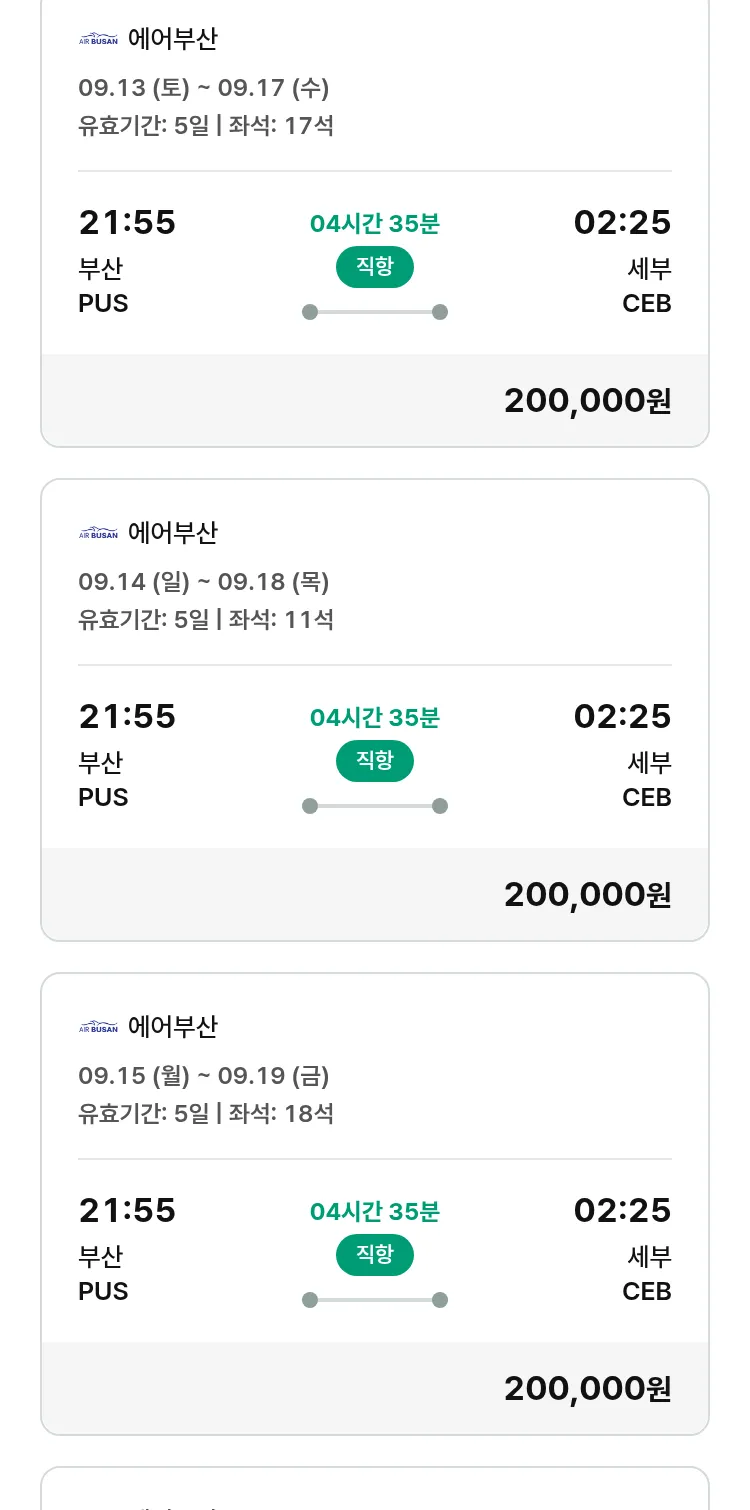Viewport: 750px width, 1510px height.
Task: Click Air Busan logo on 09.13 flight card
Action: click(98, 40)
